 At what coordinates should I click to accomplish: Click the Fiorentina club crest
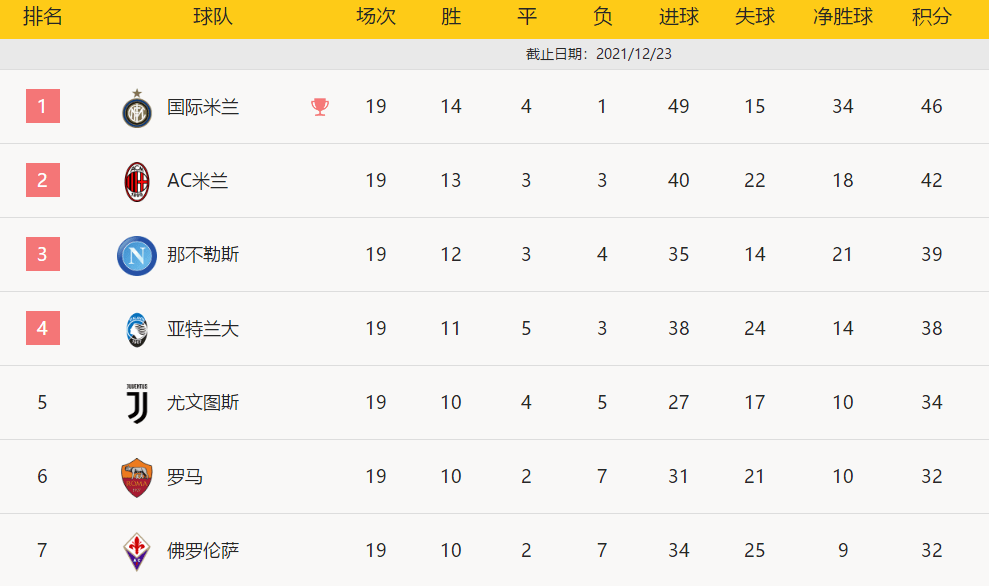coord(137,551)
